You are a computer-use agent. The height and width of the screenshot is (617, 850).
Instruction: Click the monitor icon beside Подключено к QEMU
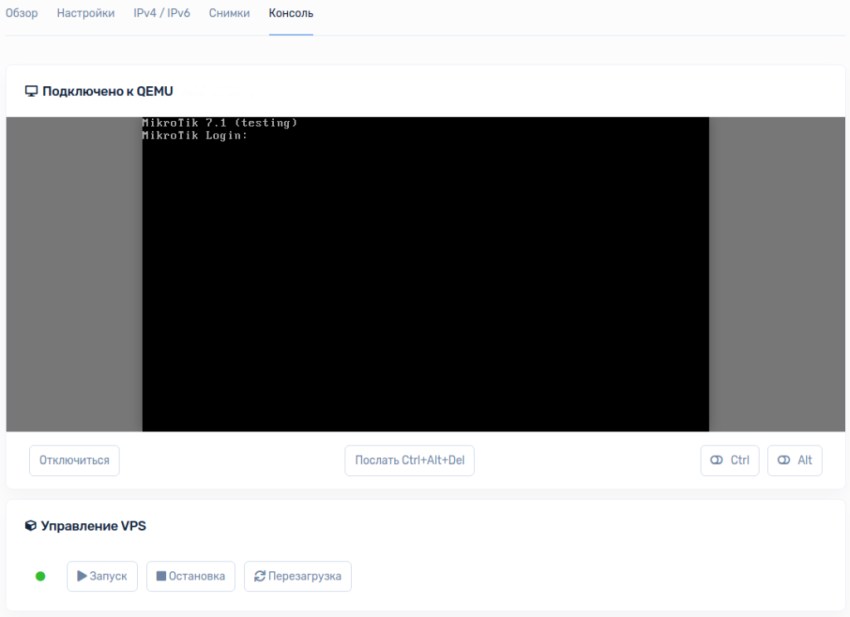click(x=31, y=91)
